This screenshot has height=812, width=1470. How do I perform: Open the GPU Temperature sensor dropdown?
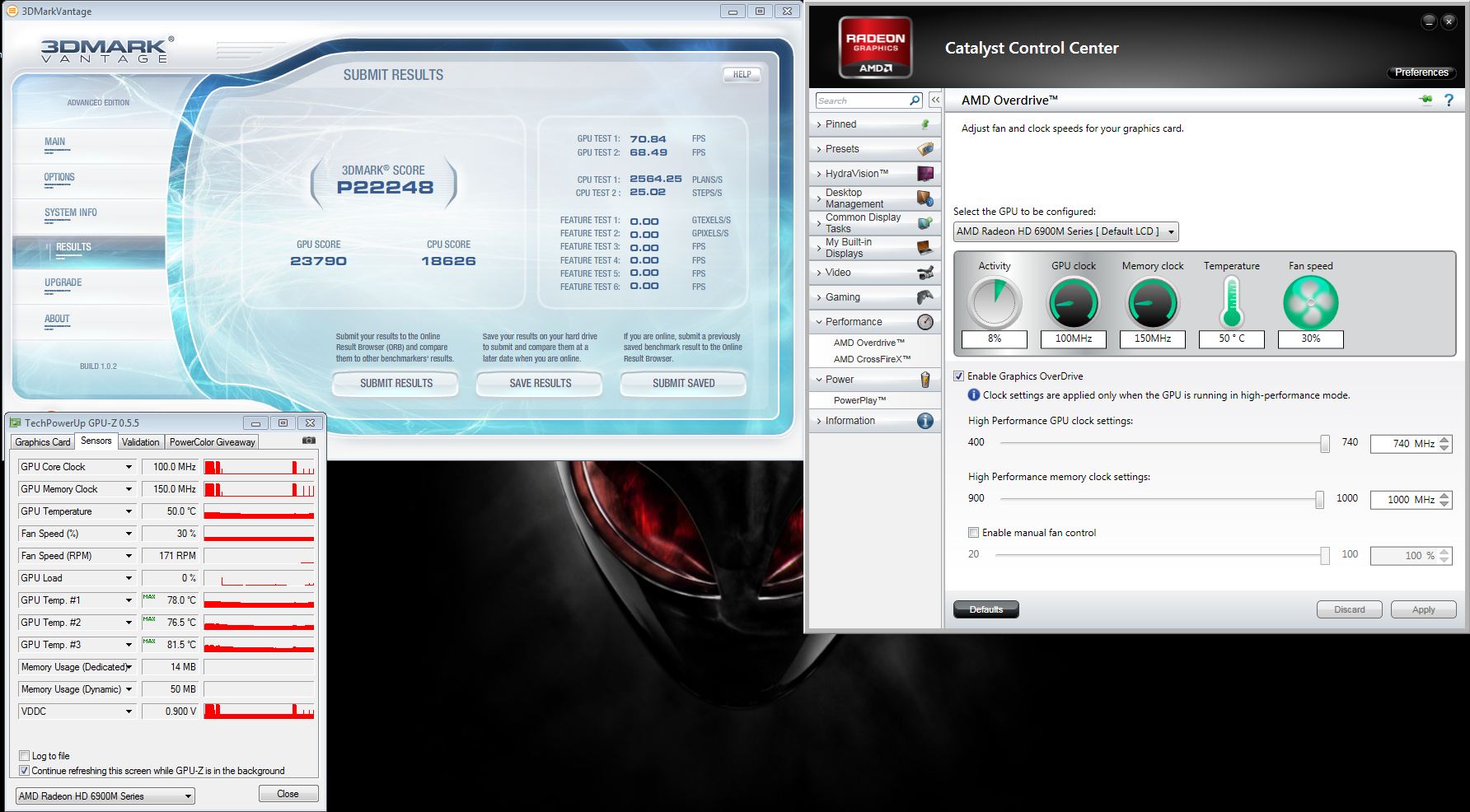(129, 511)
